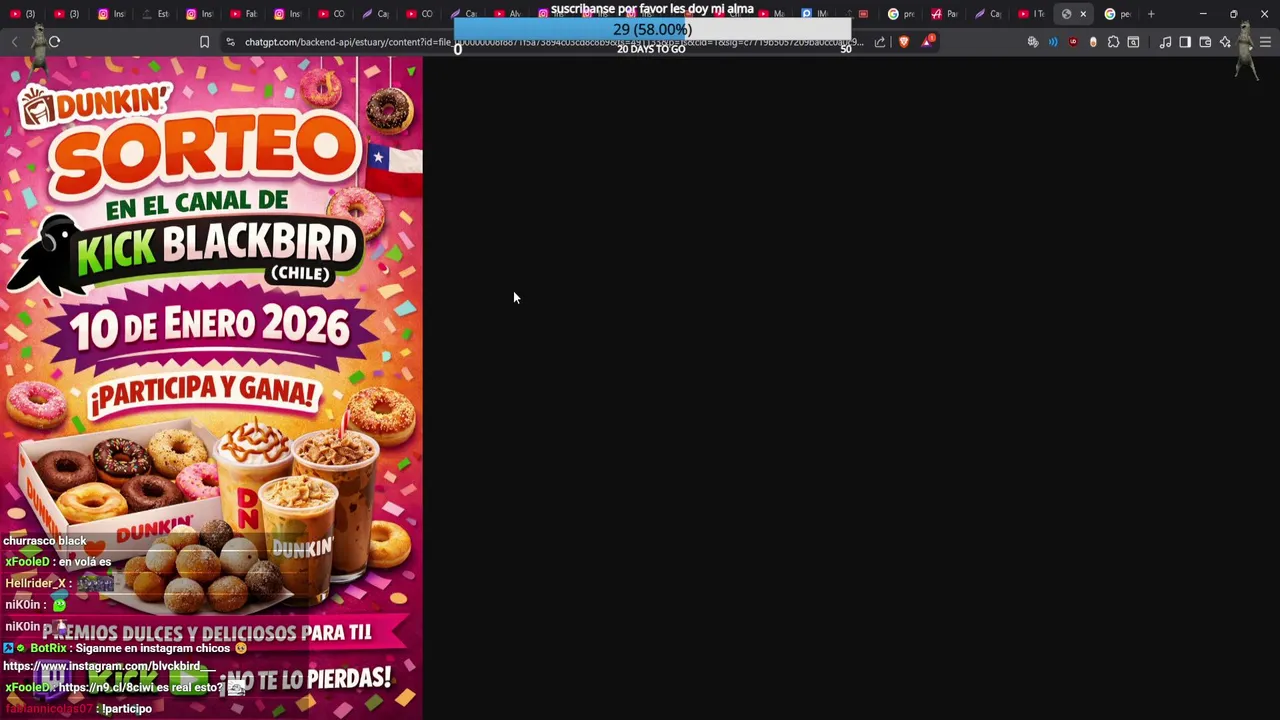Image resolution: width=1280 pixels, height=720 pixels.
Task: Open site settings icon beside the URL
Action: click(x=230, y=42)
